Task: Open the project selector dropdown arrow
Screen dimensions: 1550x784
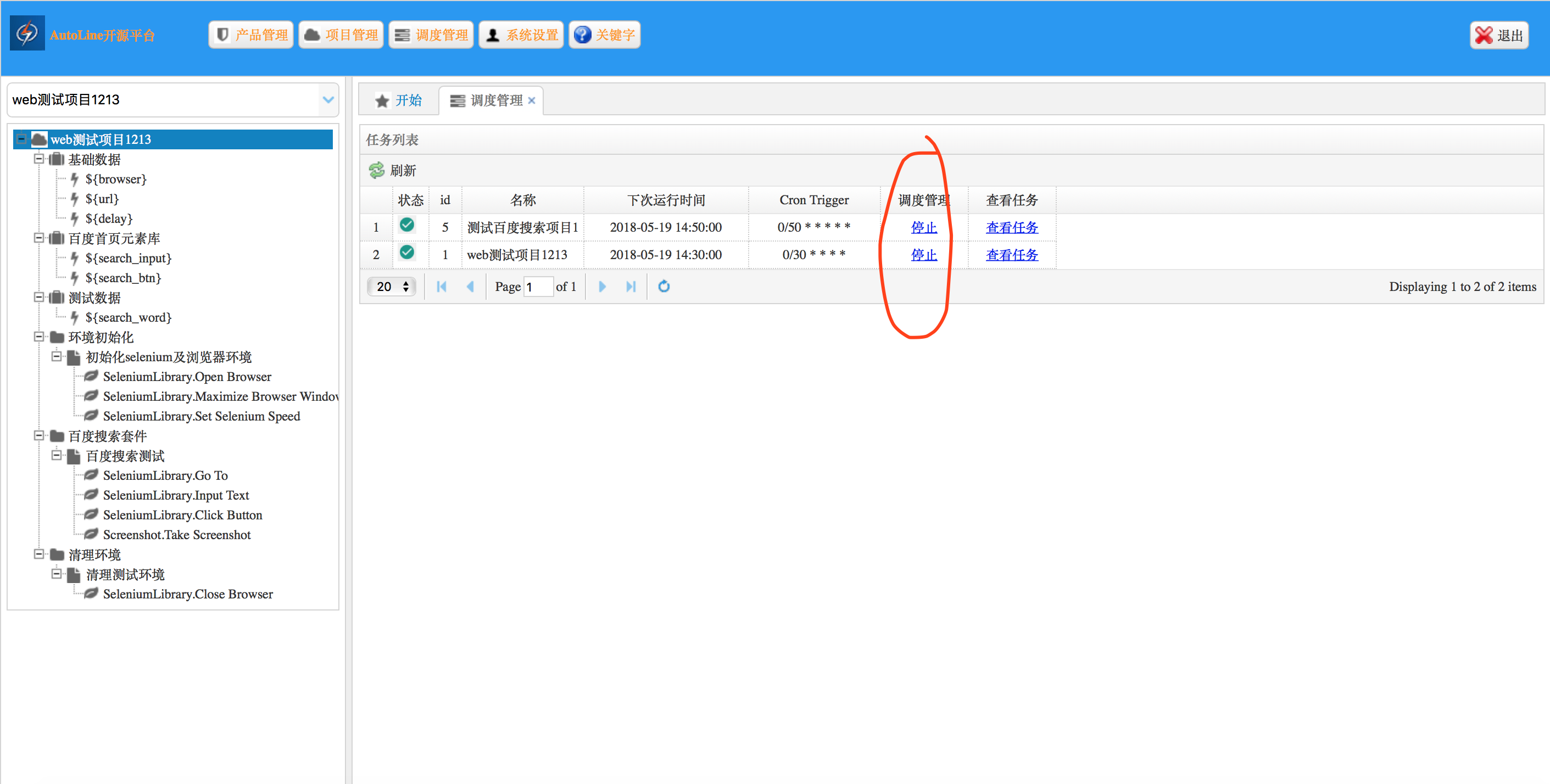Action: [328, 100]
